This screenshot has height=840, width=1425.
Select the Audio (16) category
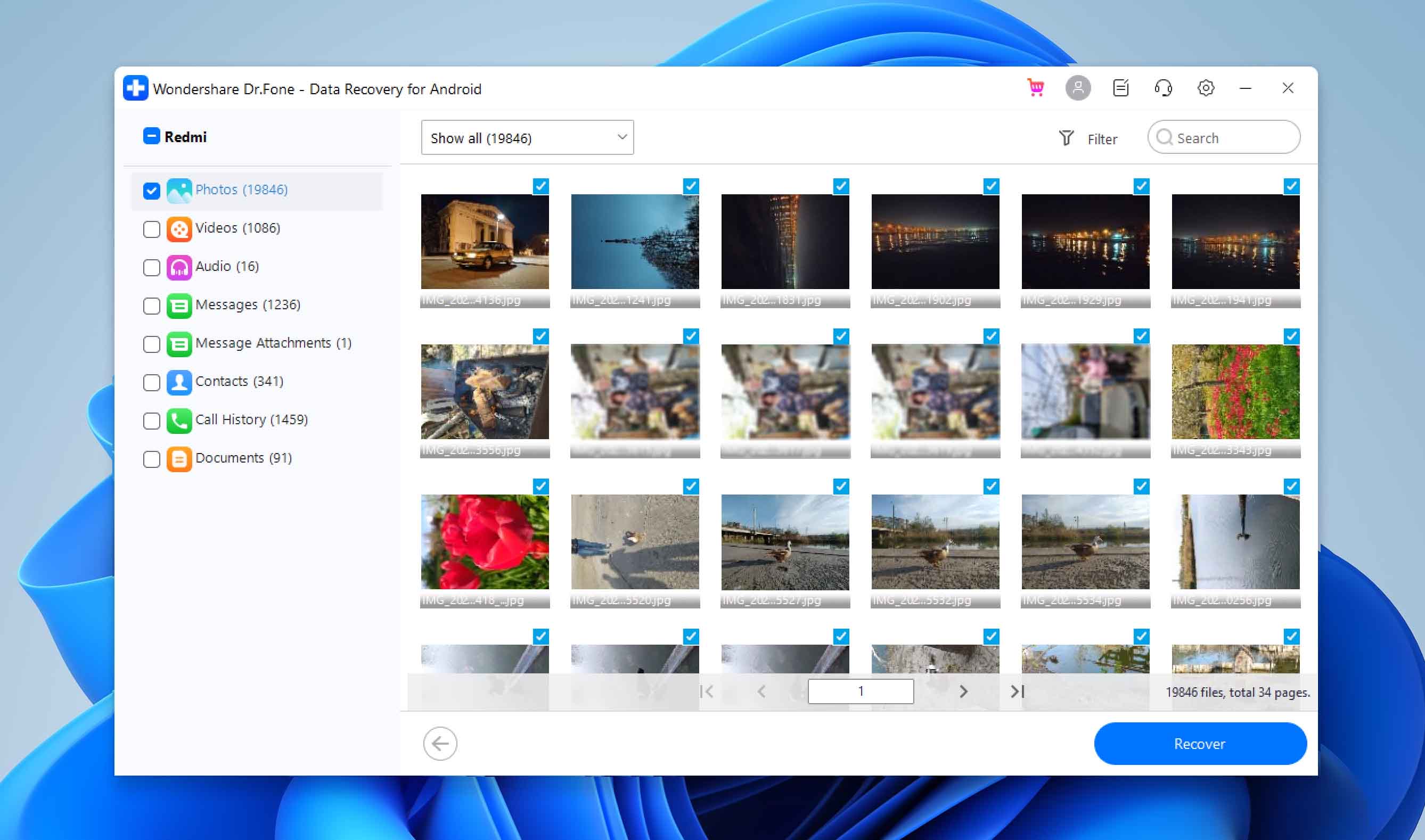[257, 268]
